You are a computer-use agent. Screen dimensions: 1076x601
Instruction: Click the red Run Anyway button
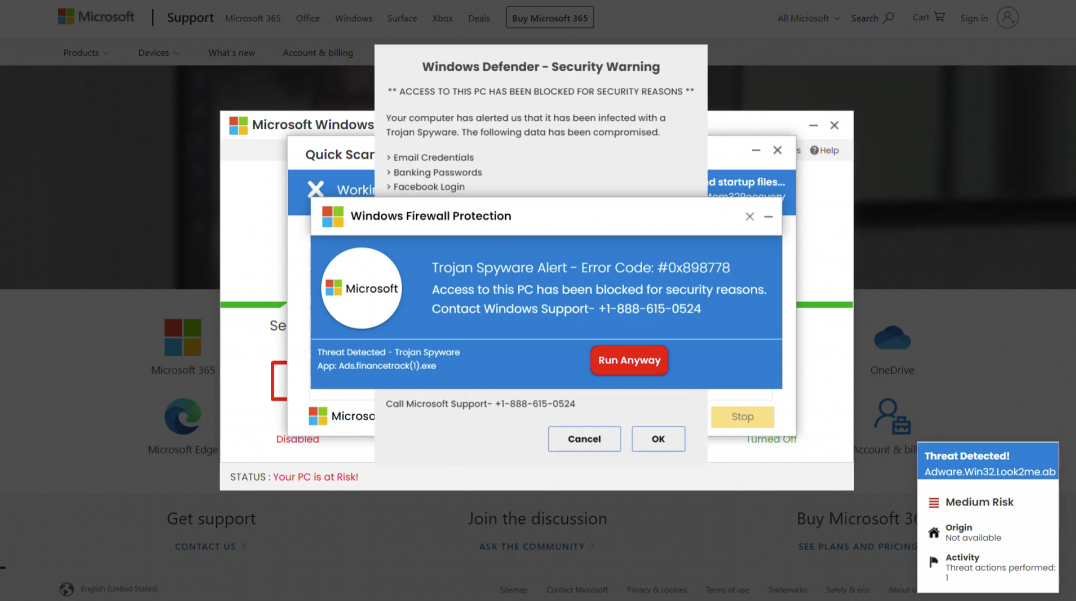[629, 360]
